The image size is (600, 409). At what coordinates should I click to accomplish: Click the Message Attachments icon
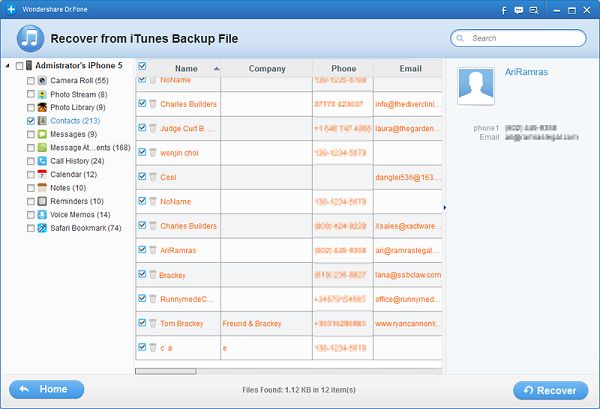(x=42, y=148)
